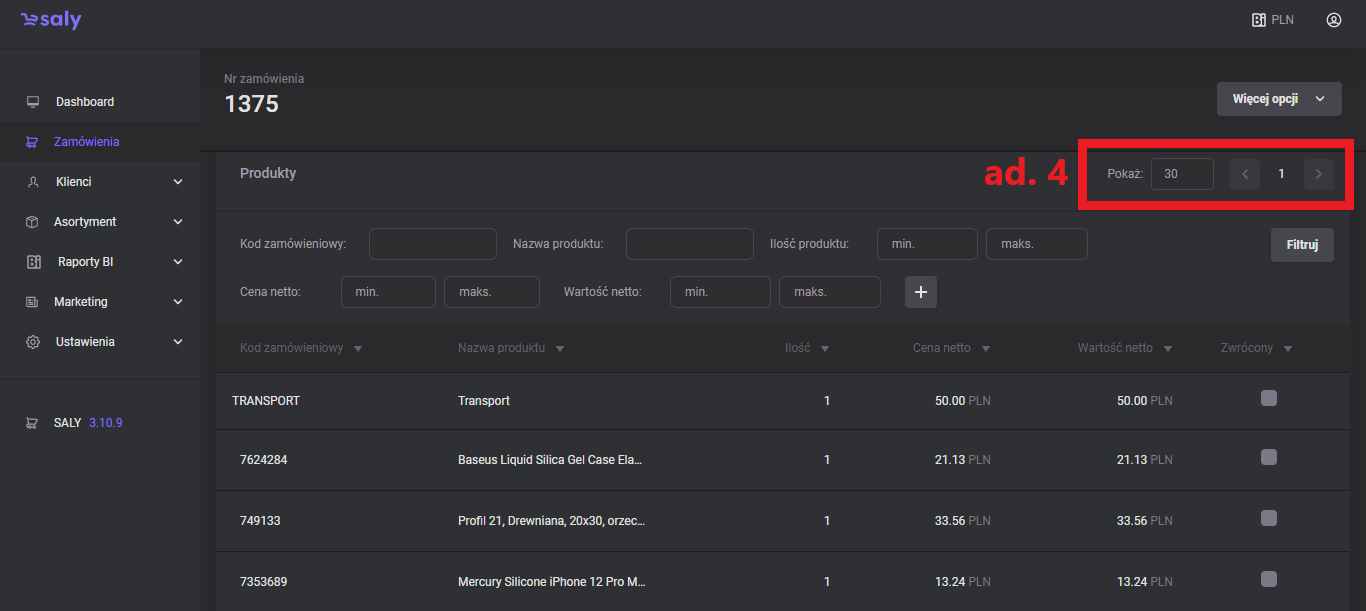1366x611 pixels.
Task: Click the Dashboard monitor icon in sidebar
Action: point(33,102)
